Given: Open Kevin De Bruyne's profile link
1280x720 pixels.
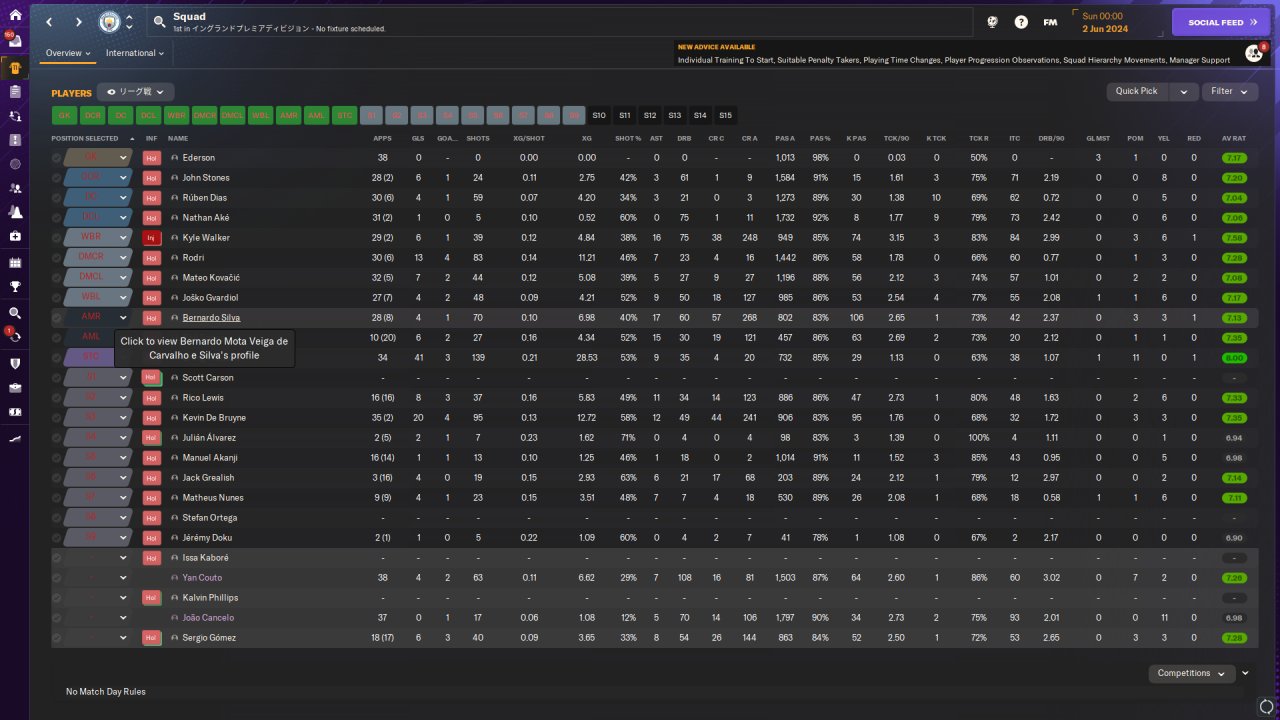Looking at the screenshot, I should [x=214, y=418].
